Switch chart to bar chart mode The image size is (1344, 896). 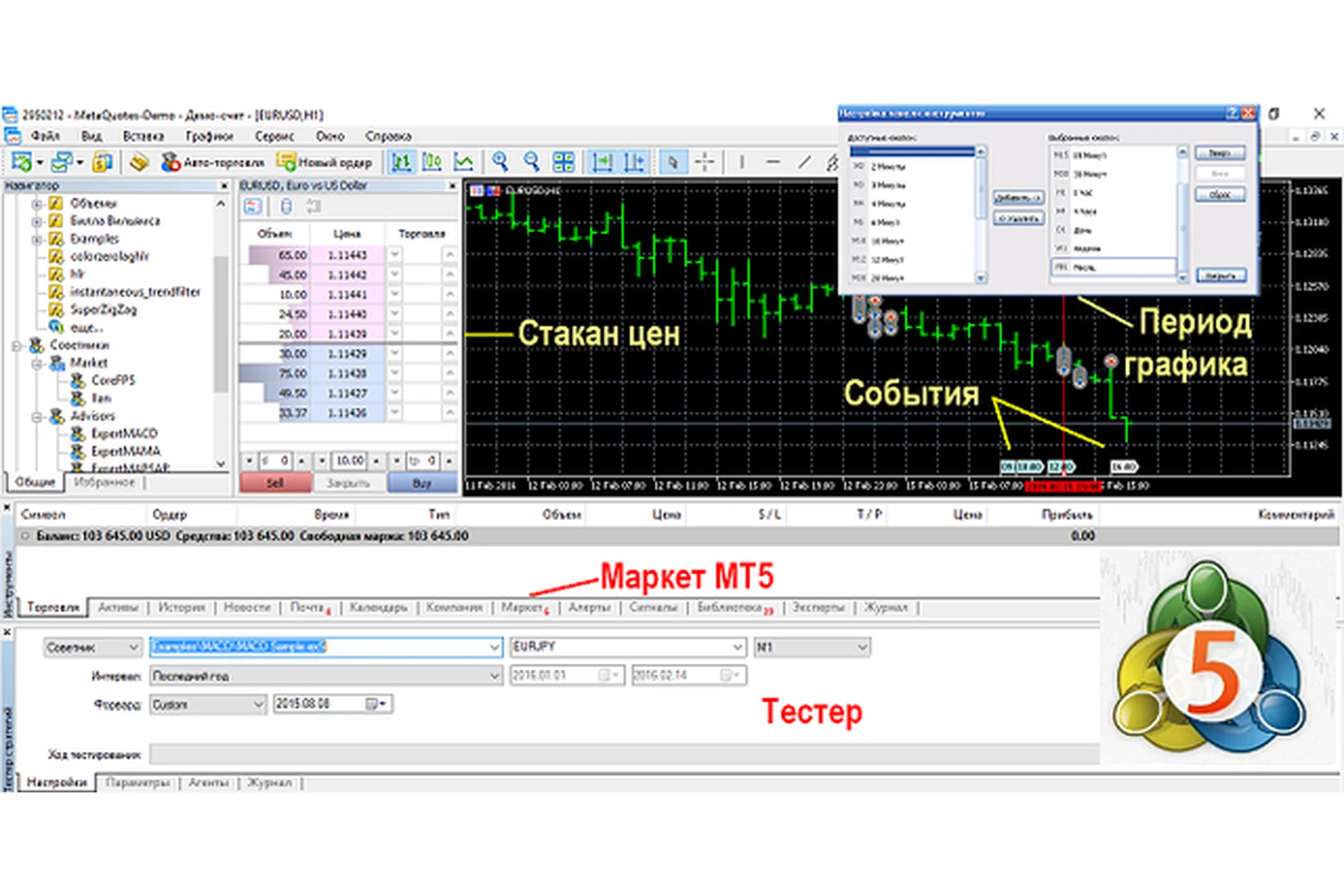click(401, 162)
